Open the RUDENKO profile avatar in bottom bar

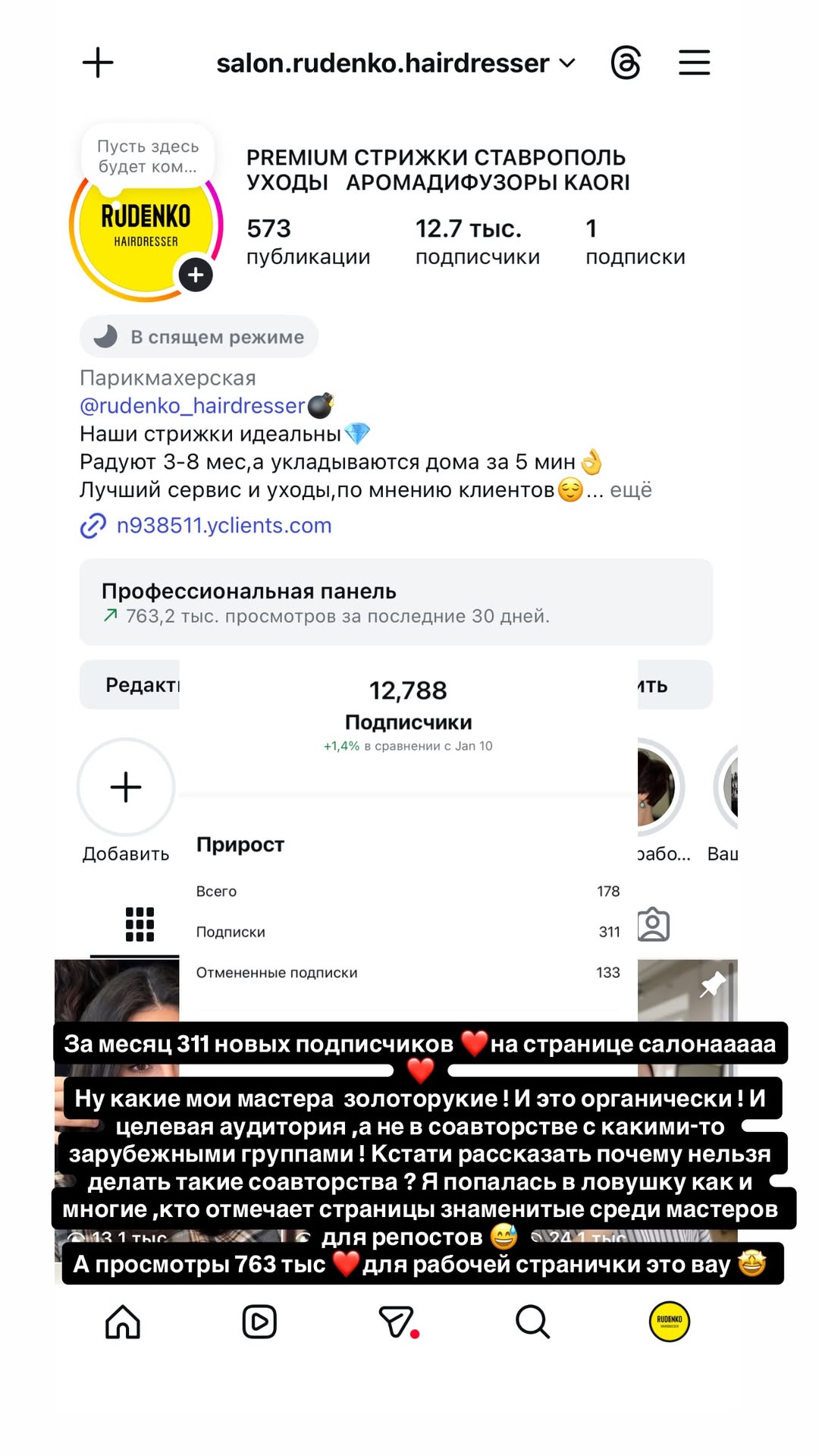(x=669, y=1322)
